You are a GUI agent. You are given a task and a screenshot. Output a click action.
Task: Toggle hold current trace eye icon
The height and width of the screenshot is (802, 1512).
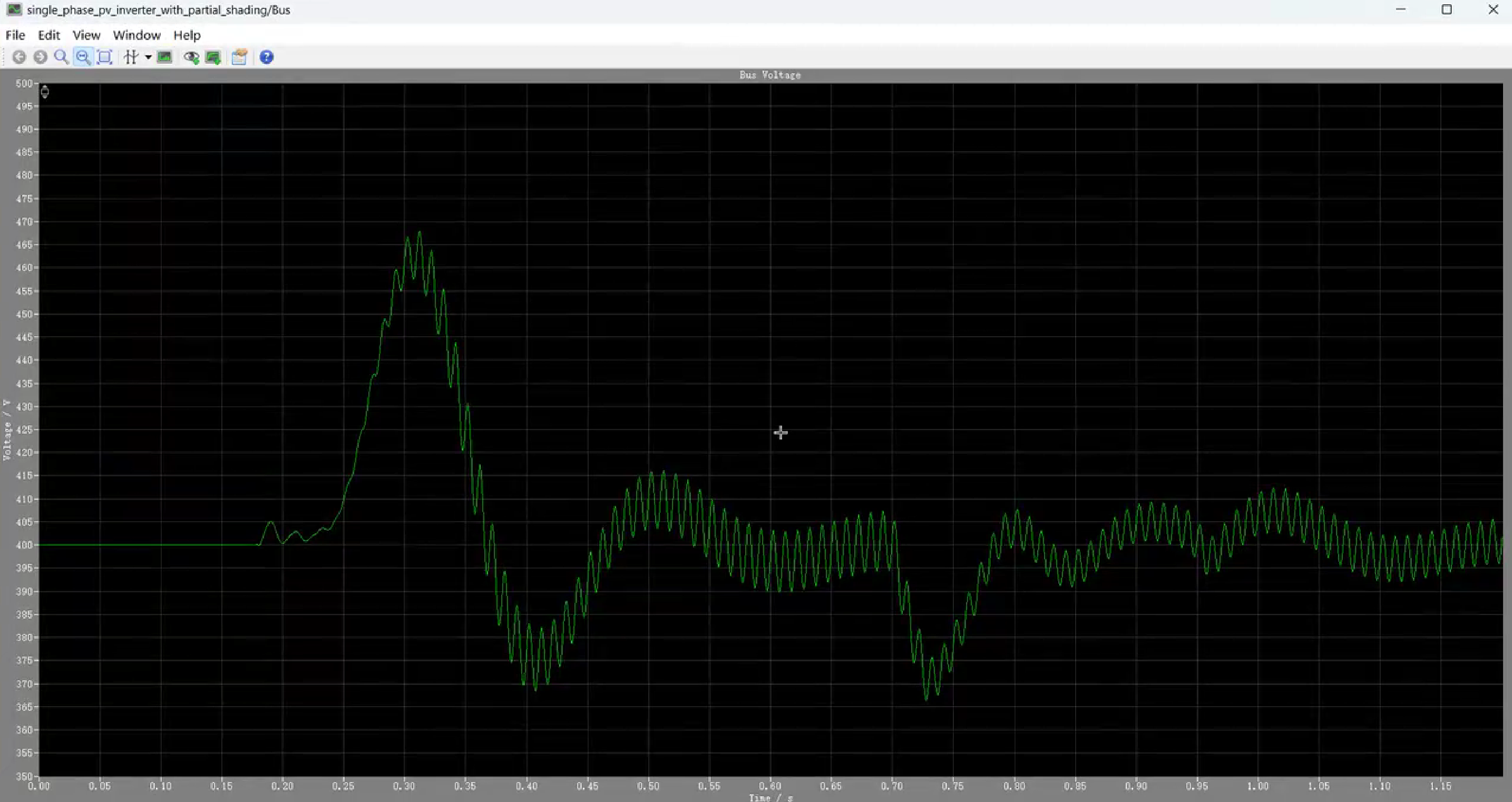click(191, 57)
